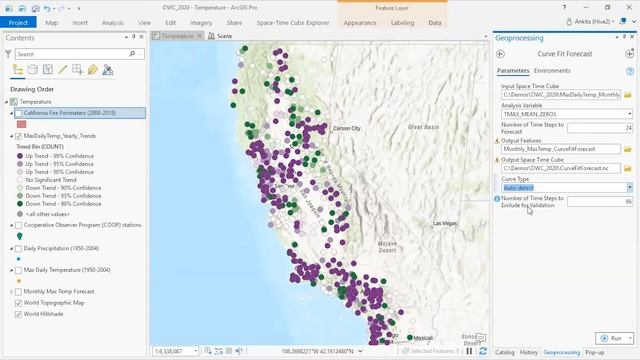
Task: Check the Monthly Max Temp Forecast layer
Action: point(18,291)
